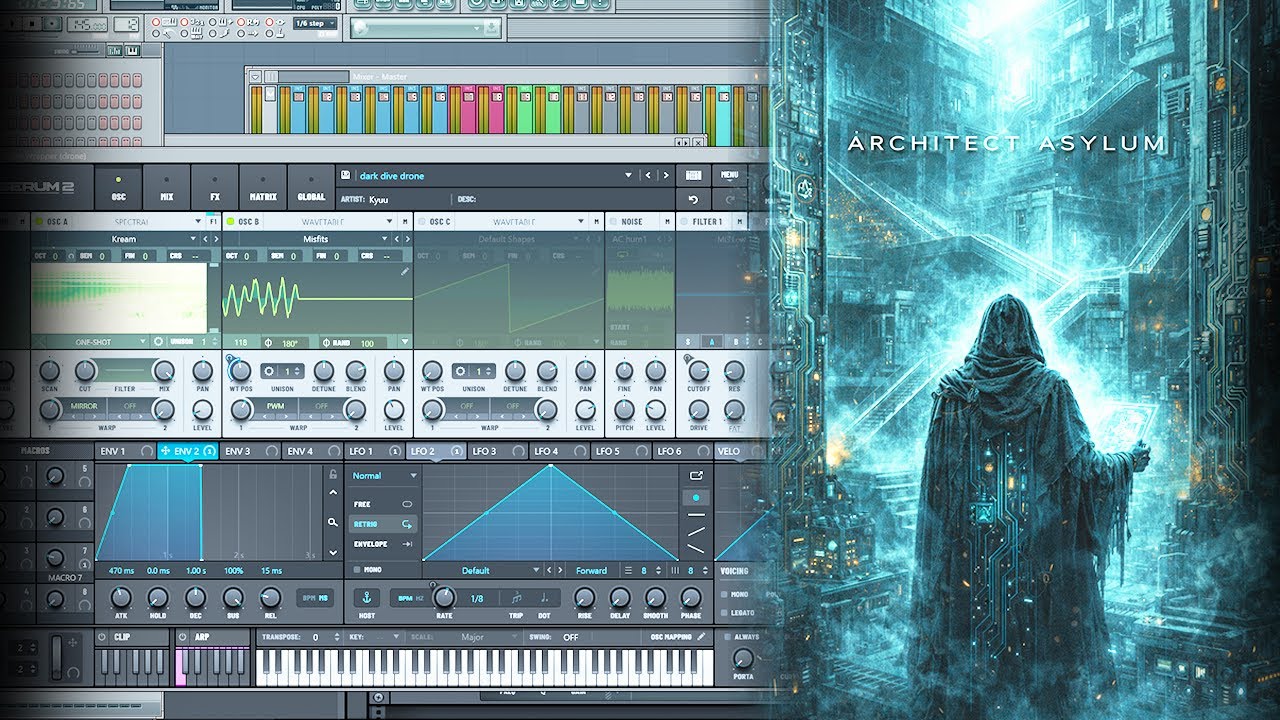Viewport: 1280px width, 720px height.
Task: Switch to the MIX page
Action: click(166, 186)
